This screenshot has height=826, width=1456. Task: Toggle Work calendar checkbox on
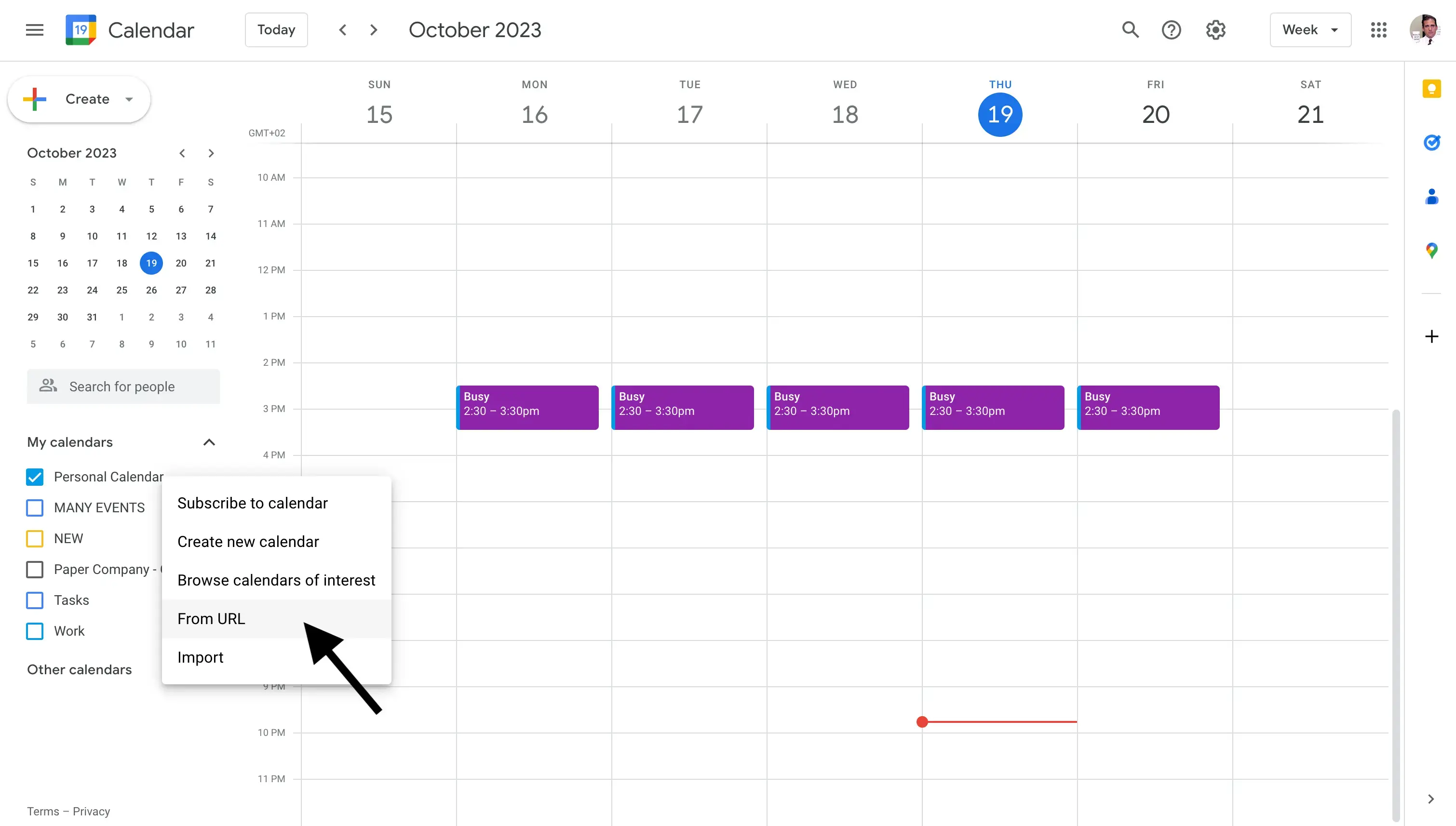click(35, 631)
